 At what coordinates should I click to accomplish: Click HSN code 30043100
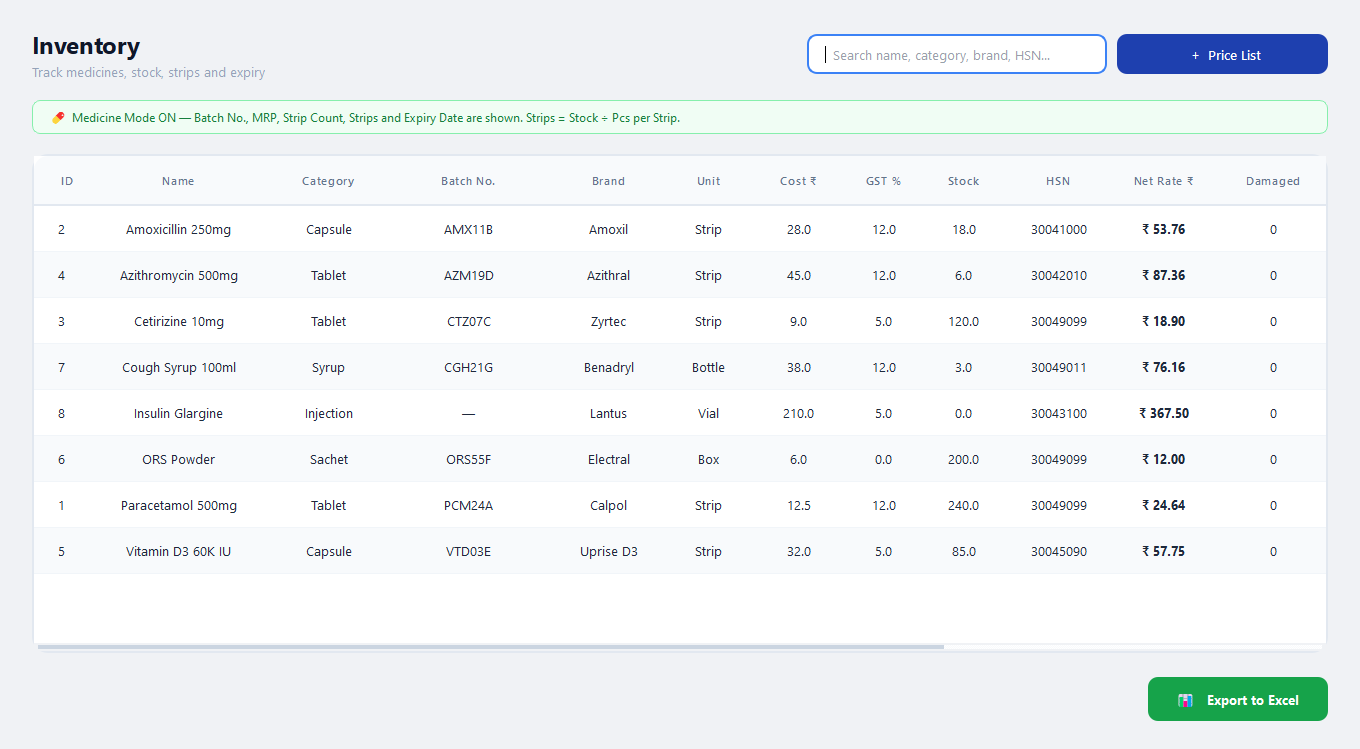(x=1058, y=413)
